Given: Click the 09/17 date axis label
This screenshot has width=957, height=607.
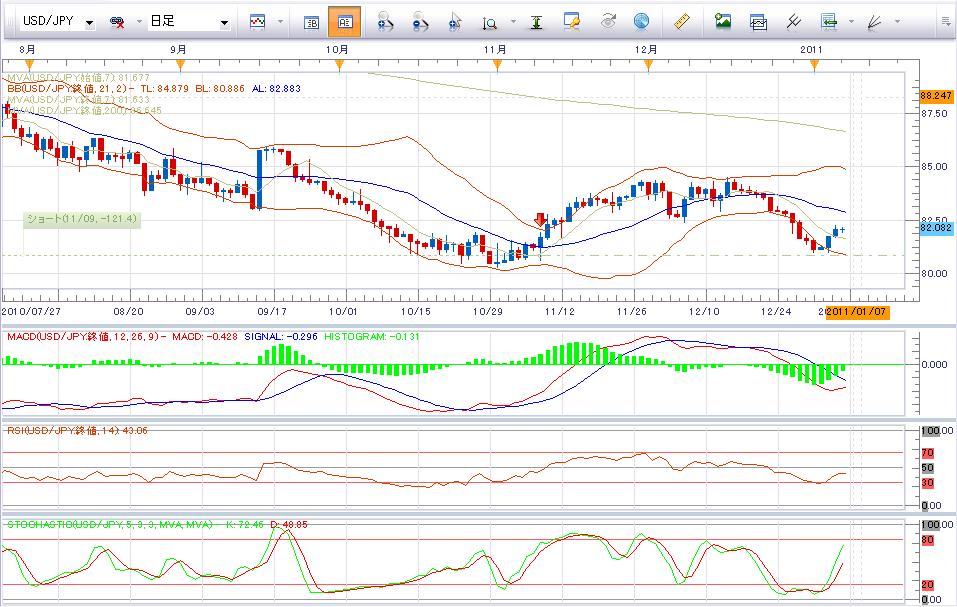Looking at the screenshot, I should (272, 312).
